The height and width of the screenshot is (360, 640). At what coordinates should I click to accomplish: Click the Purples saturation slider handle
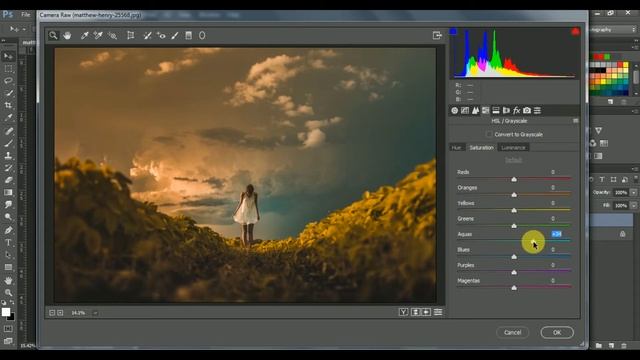coord(514,272)
